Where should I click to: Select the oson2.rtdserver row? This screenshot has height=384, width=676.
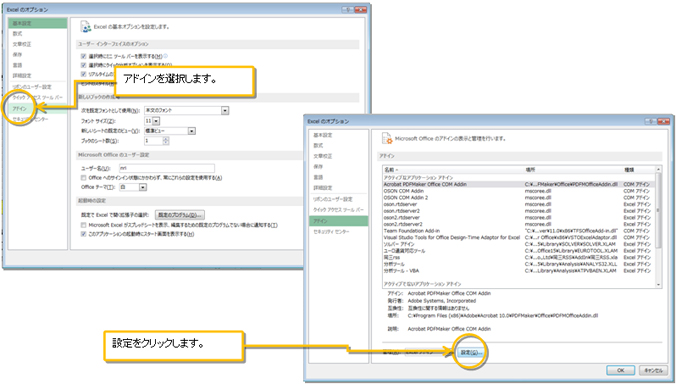519,218
